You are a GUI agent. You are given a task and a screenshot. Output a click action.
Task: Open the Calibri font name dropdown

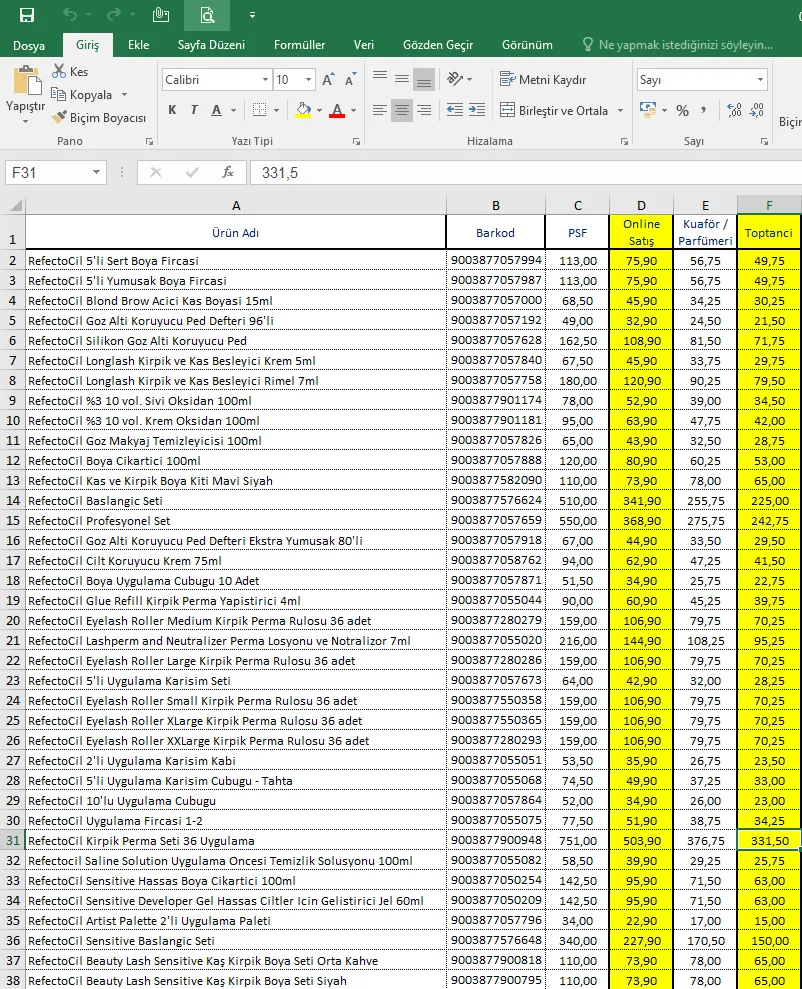[265, 79]
